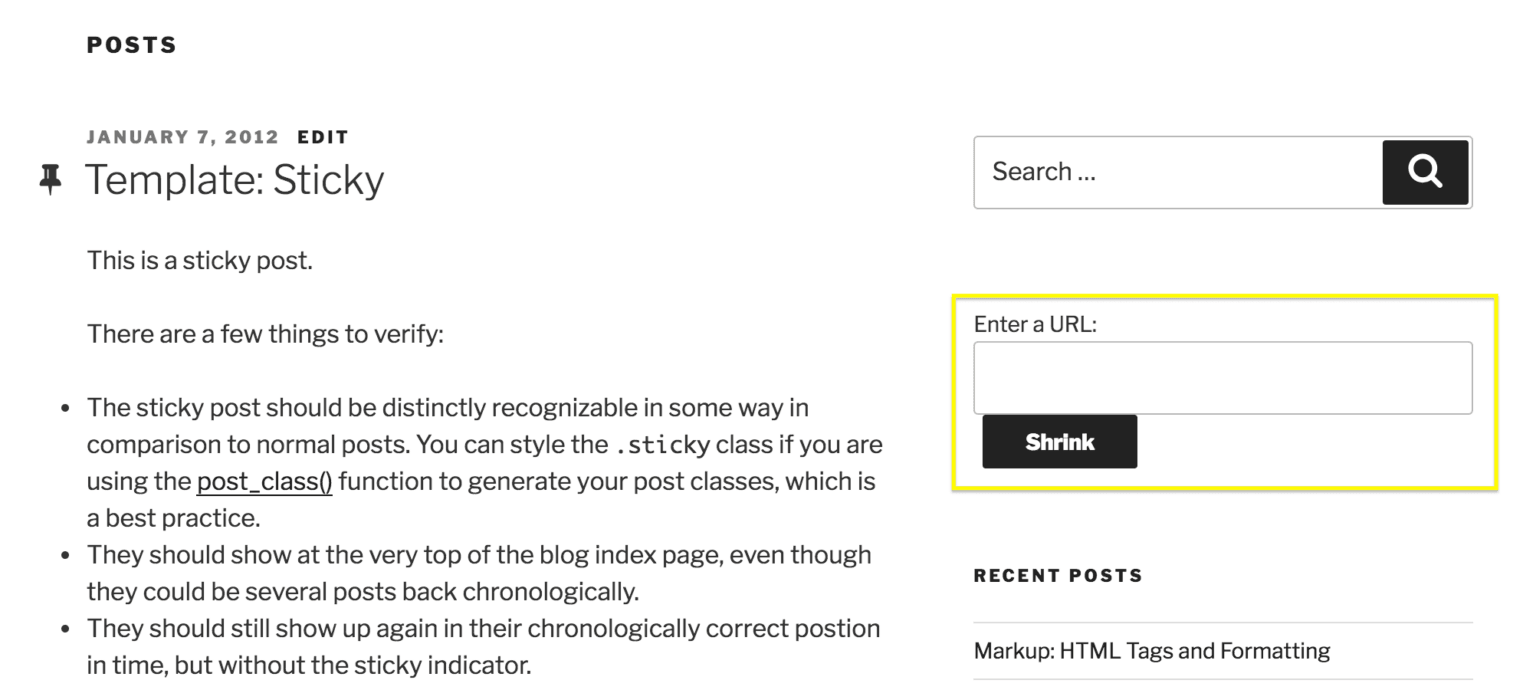The width and height of the screenshot is (1536, 690).
Task: Open "Markup: HTML Tags and Formatting" post
Action: pos(1151,650)
